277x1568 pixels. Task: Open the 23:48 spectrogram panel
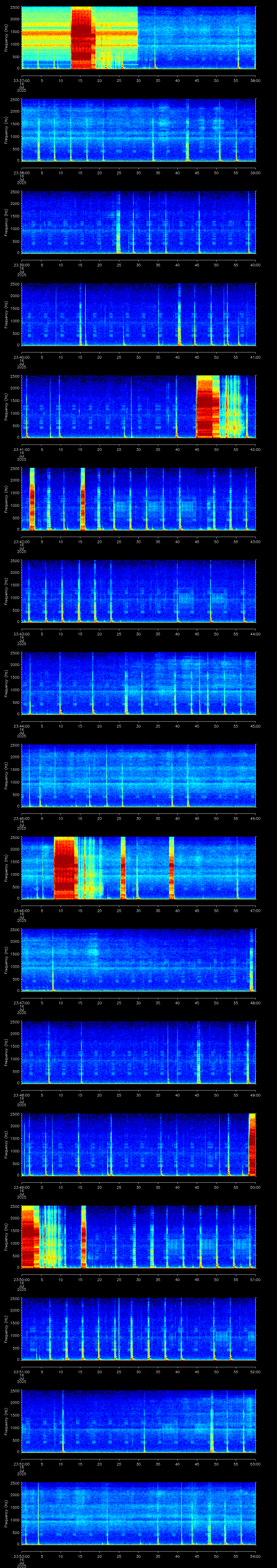tap(138, 1052)
